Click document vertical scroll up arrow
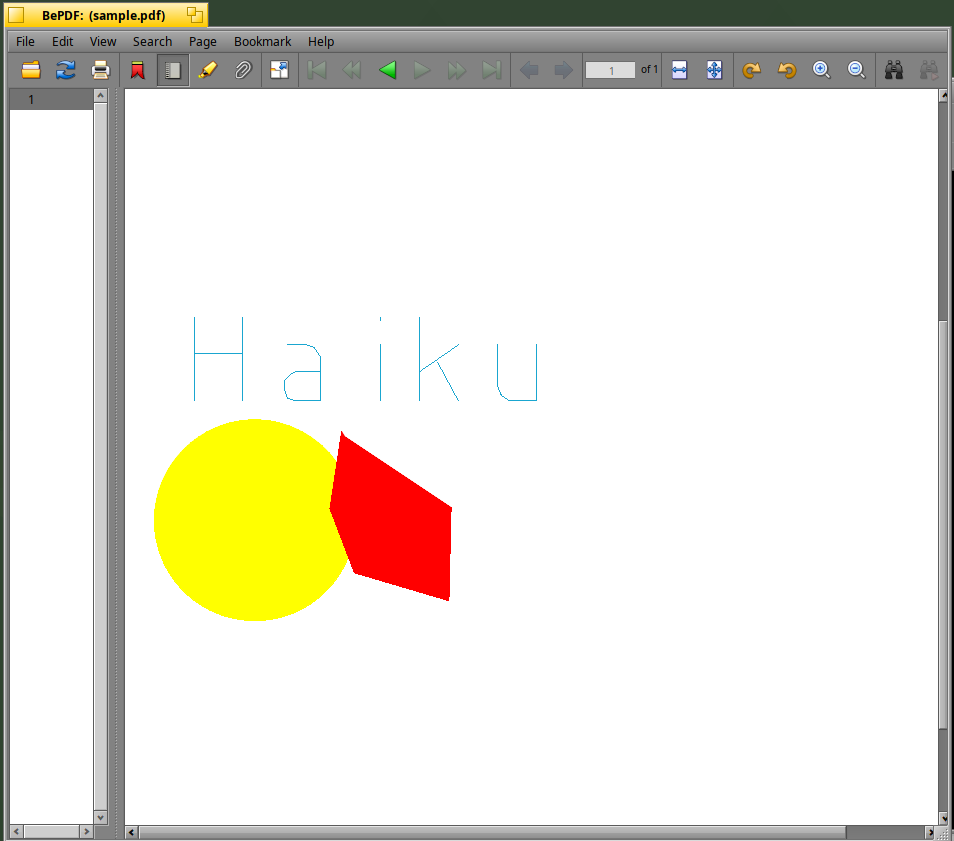The height and width of the screenshot is (841, 954). tap(944, 96)
